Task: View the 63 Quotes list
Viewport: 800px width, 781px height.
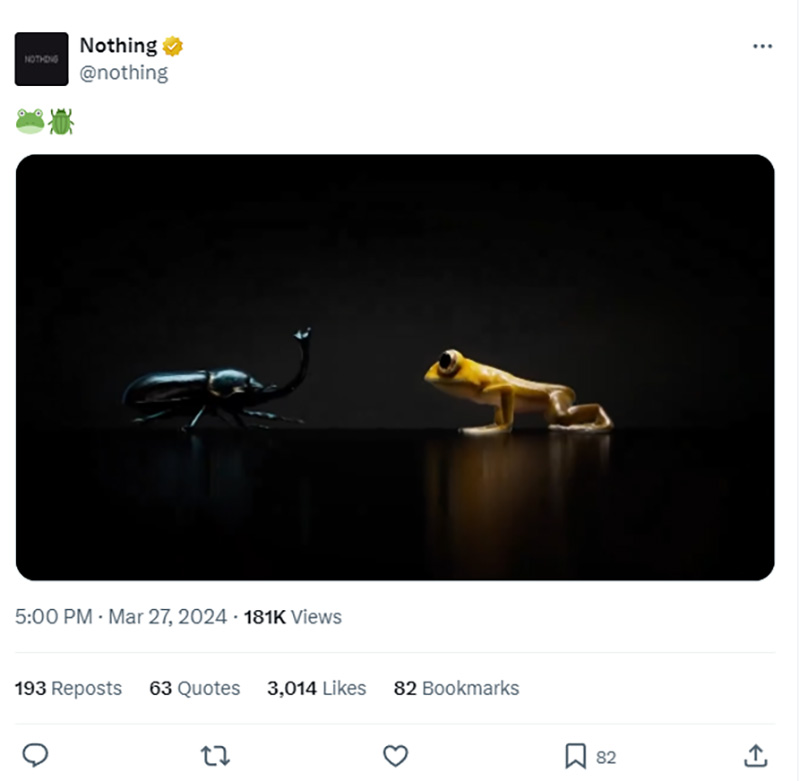Action: 194,688
